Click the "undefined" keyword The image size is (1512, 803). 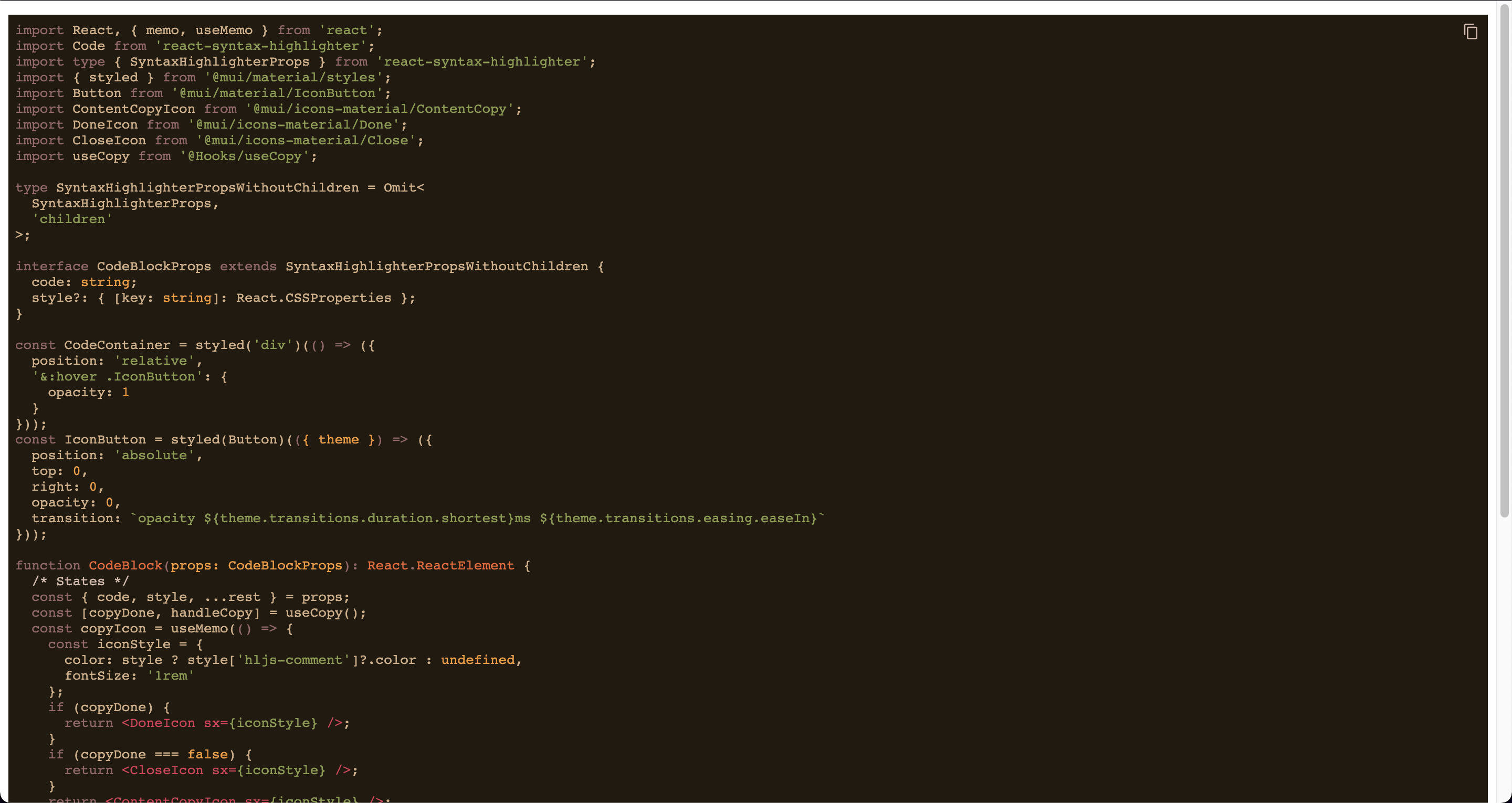click(x=478, y=660)
